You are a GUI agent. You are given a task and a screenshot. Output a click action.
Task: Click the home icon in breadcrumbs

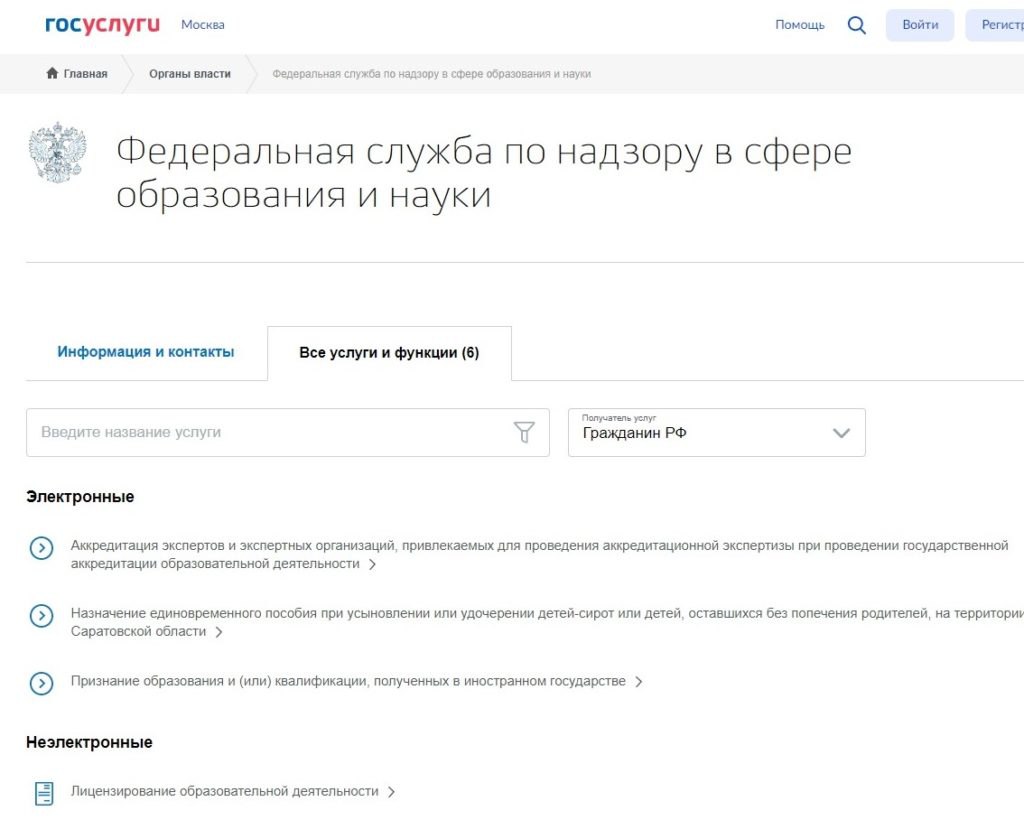[52, 74]
